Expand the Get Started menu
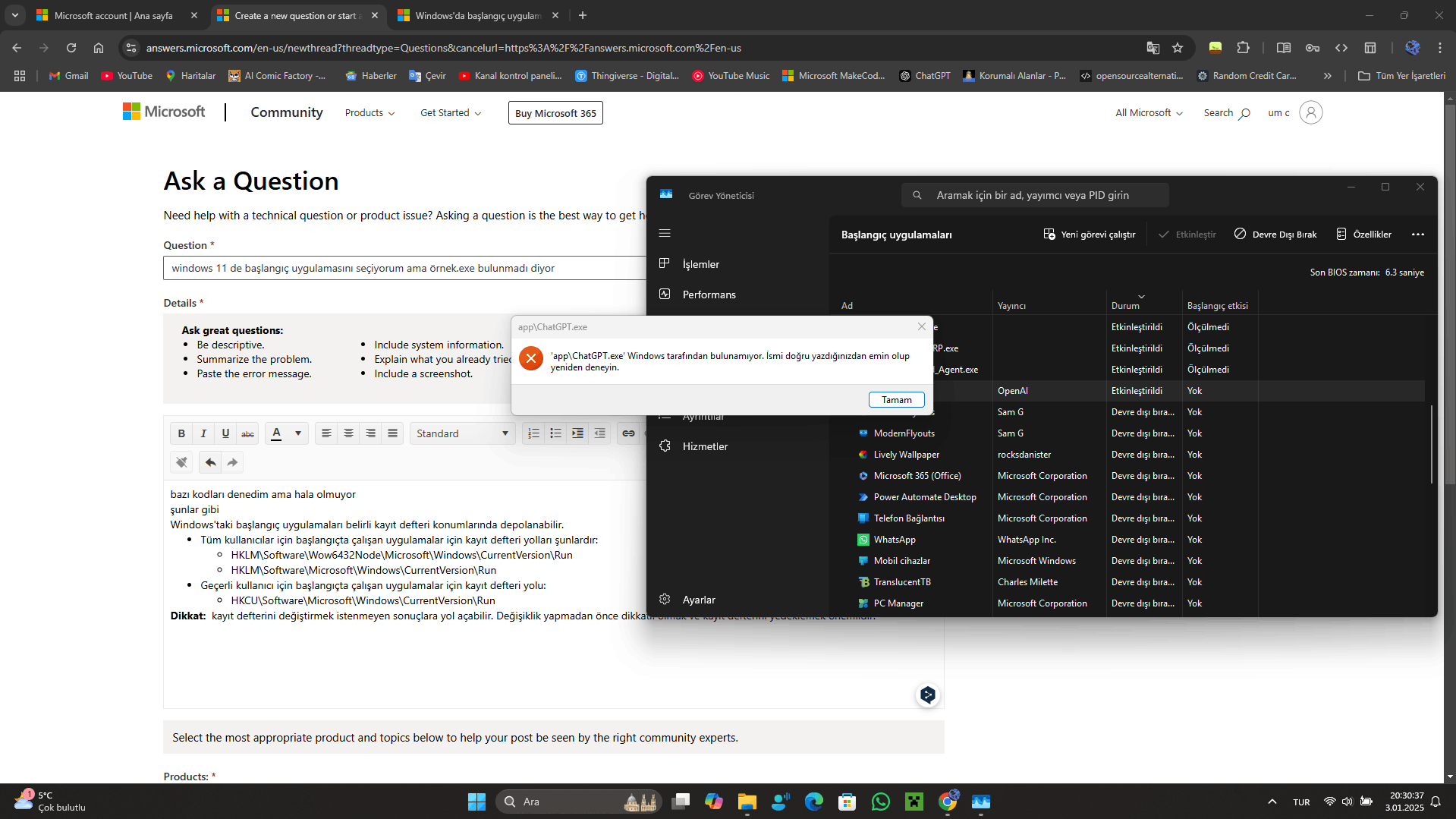The height and width of the screenshot is (819, 1456). pos(451,113)
